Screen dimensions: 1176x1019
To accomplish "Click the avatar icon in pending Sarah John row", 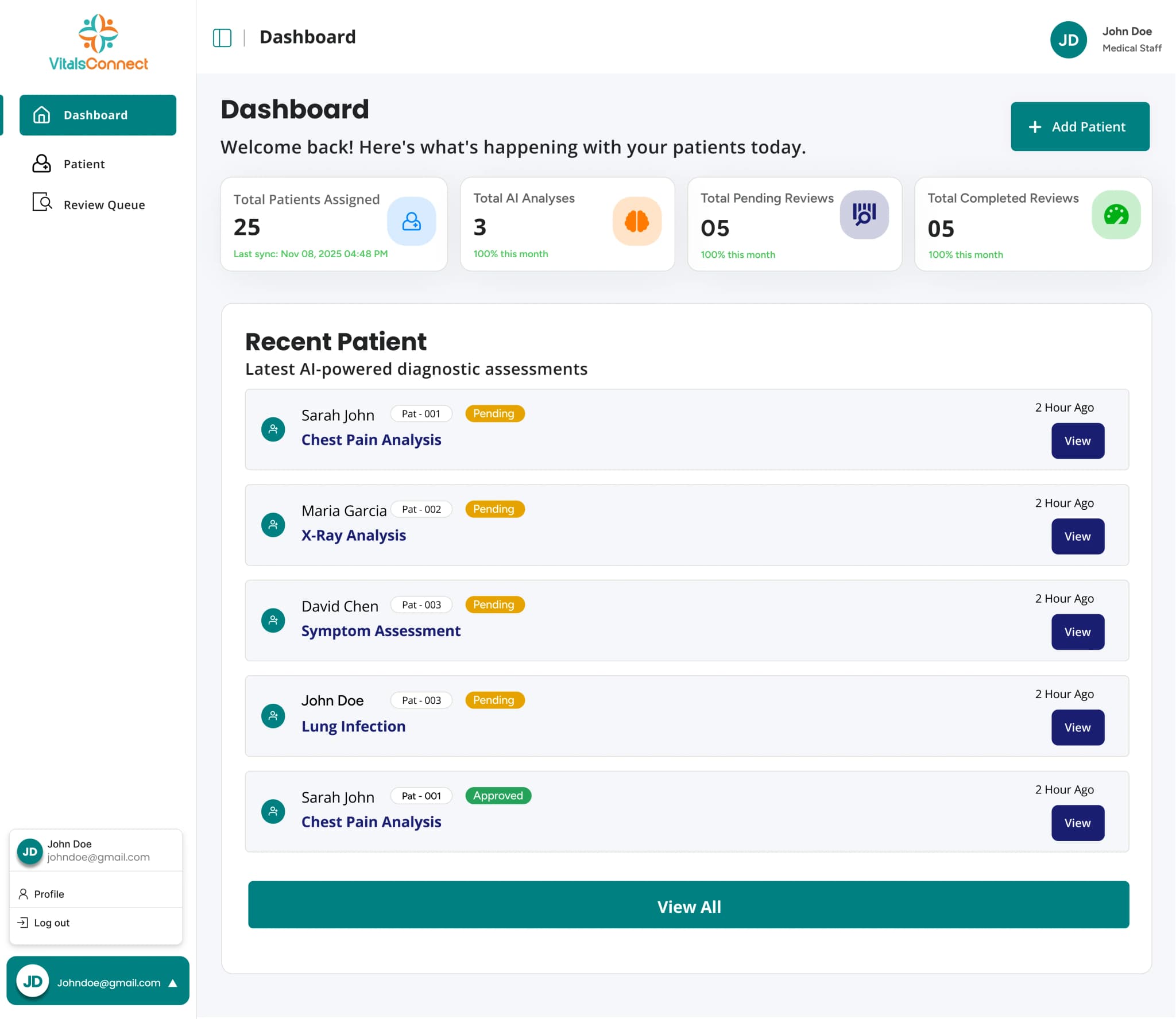I will point(273,429).
